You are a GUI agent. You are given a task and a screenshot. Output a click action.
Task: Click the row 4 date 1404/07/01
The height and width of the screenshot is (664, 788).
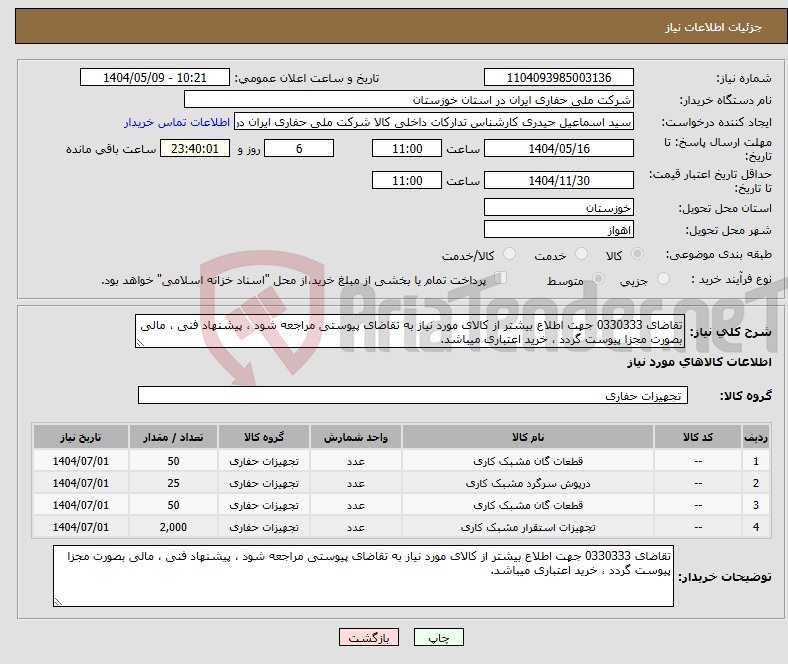pos(80,527)
